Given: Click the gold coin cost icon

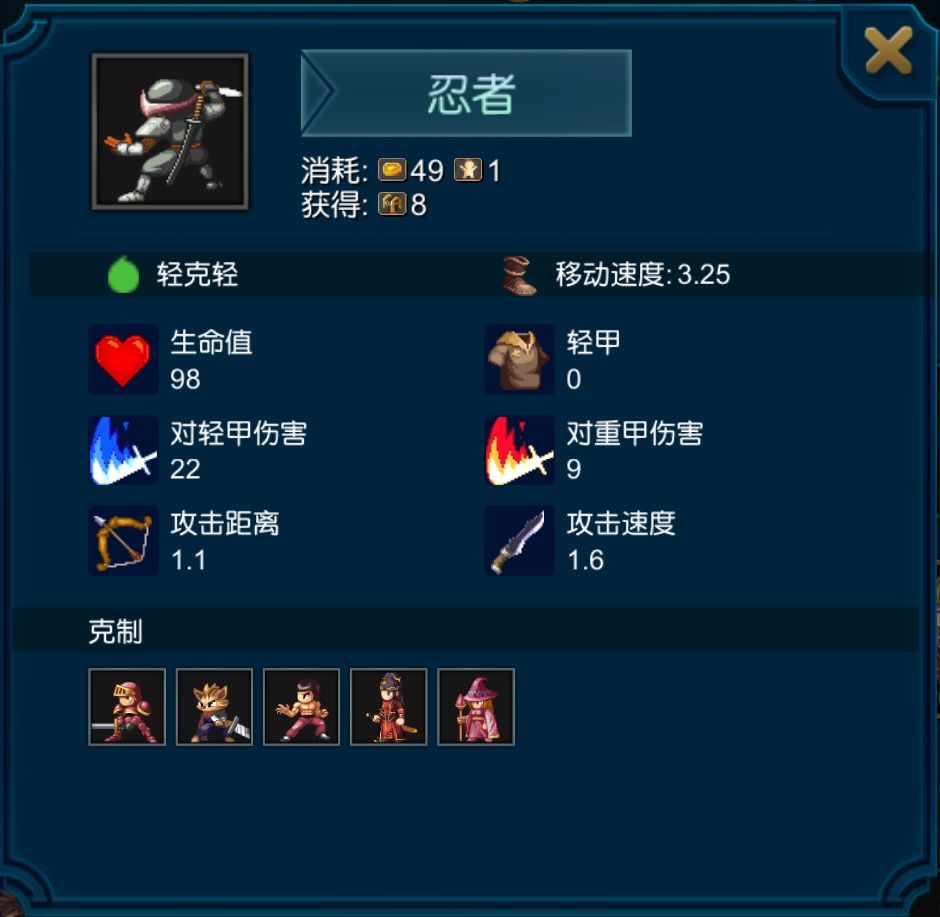Looking at the screenshot, I should point(392,170).
